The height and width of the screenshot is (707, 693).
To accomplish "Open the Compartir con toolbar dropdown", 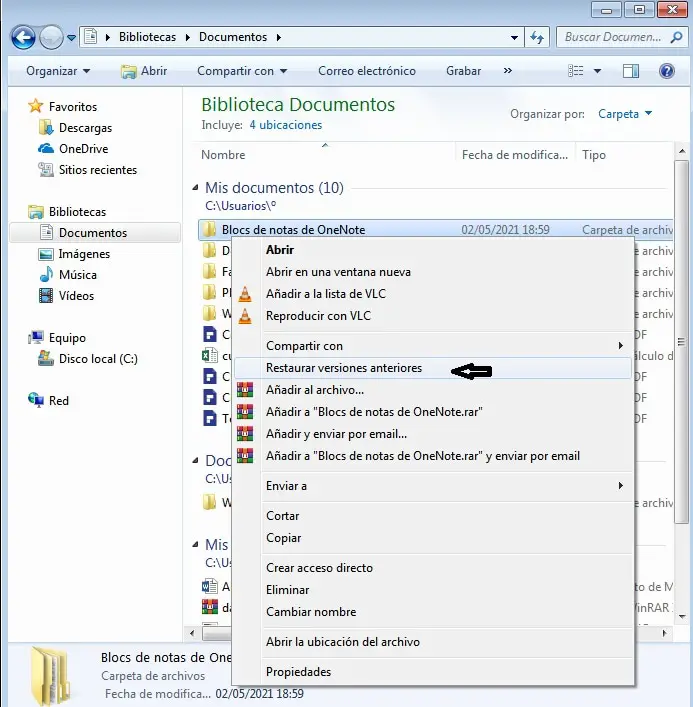I will tap(242, 71).
